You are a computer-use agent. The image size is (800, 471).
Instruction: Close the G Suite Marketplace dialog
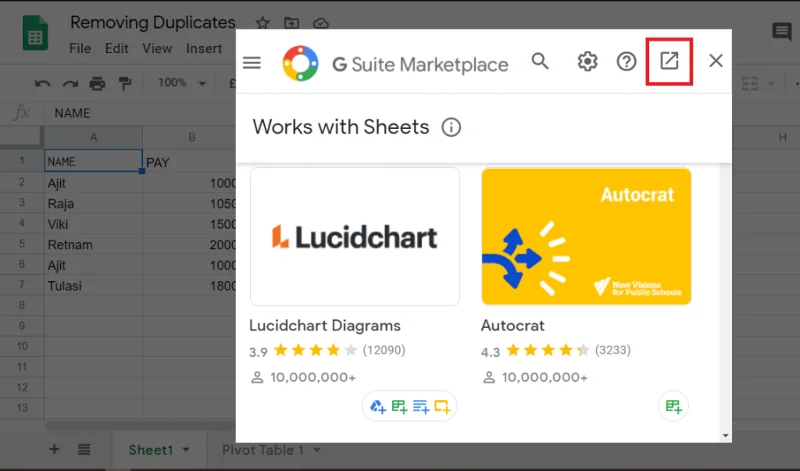(716, 61)
